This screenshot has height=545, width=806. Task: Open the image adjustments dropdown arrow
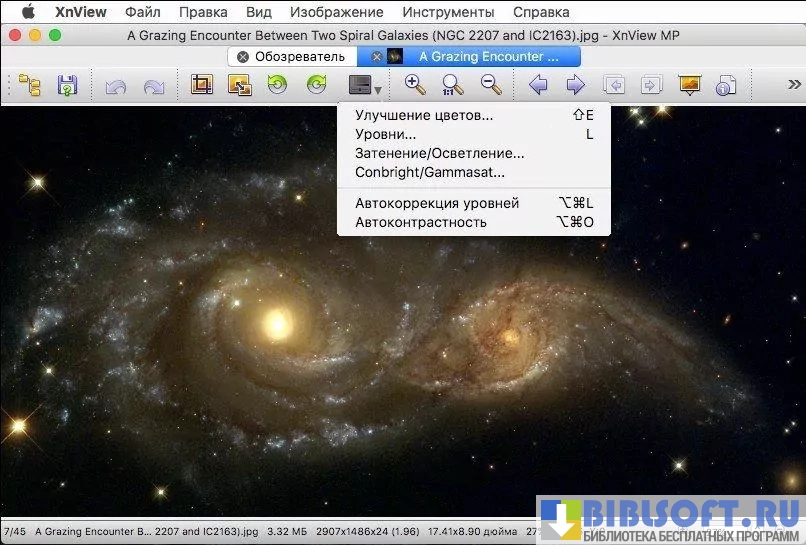click(x=378, y=91)
